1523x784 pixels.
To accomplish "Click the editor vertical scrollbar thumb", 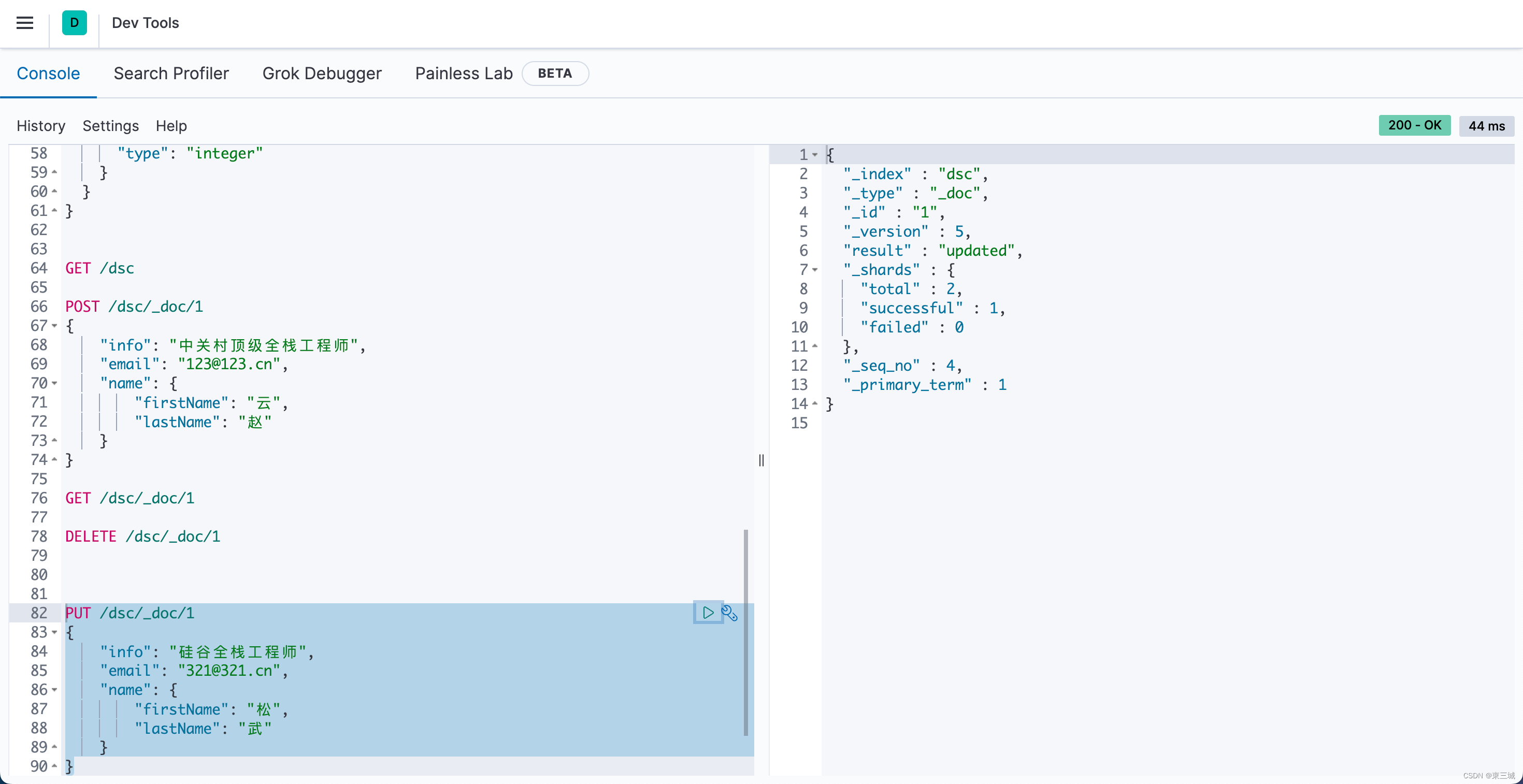I will point(745,632).
